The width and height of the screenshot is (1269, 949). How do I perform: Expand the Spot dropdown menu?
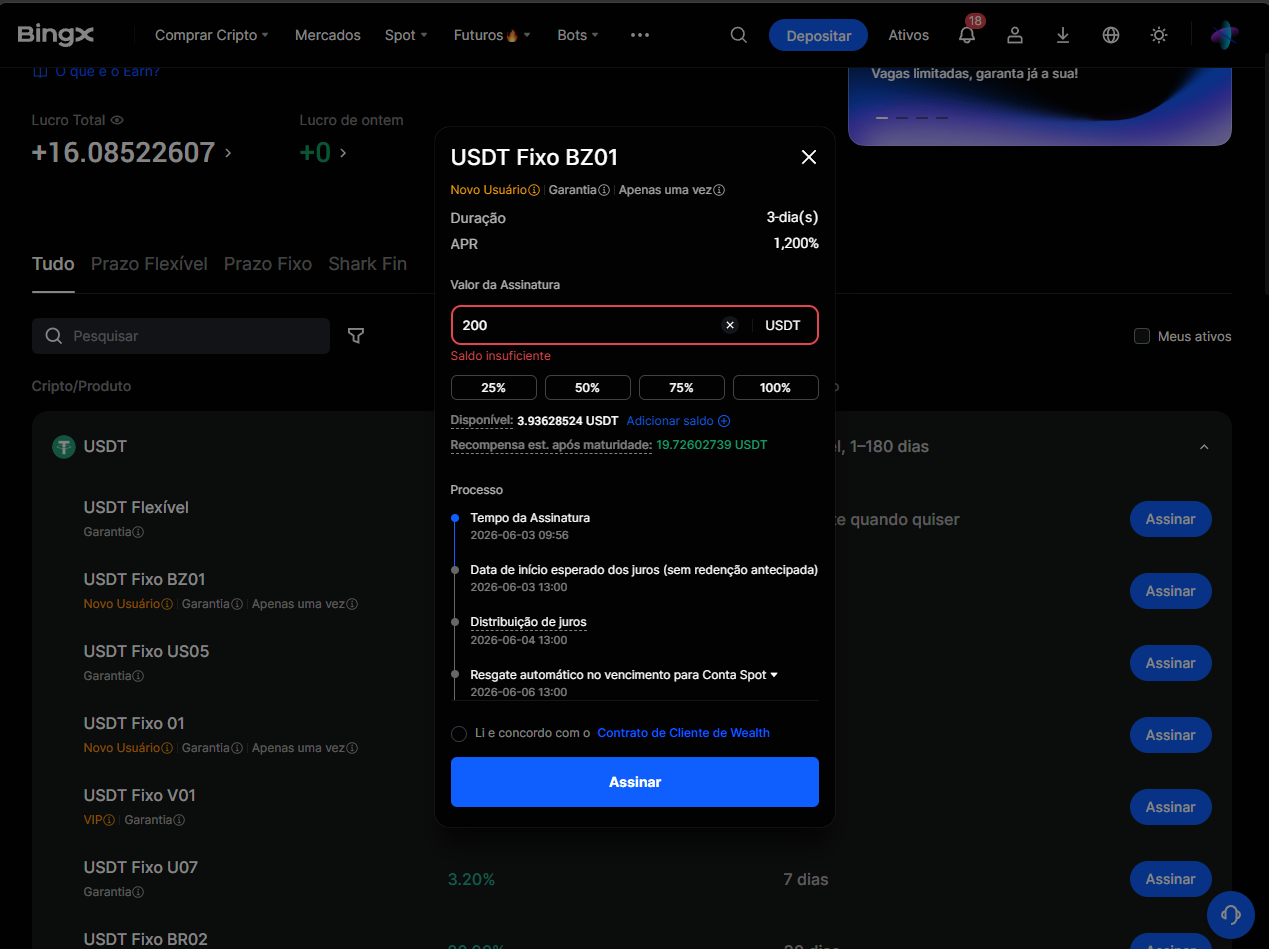click(x=406, y=35)
